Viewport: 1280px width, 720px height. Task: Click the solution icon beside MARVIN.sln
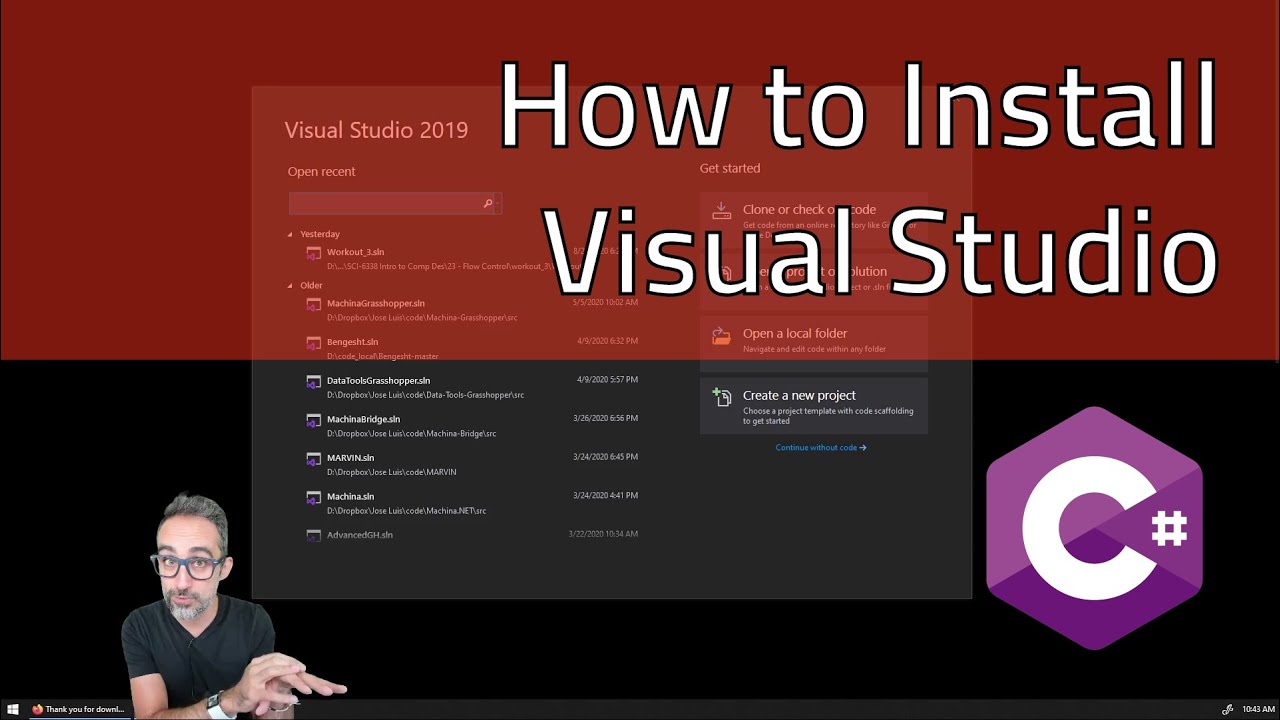point(313,460)
